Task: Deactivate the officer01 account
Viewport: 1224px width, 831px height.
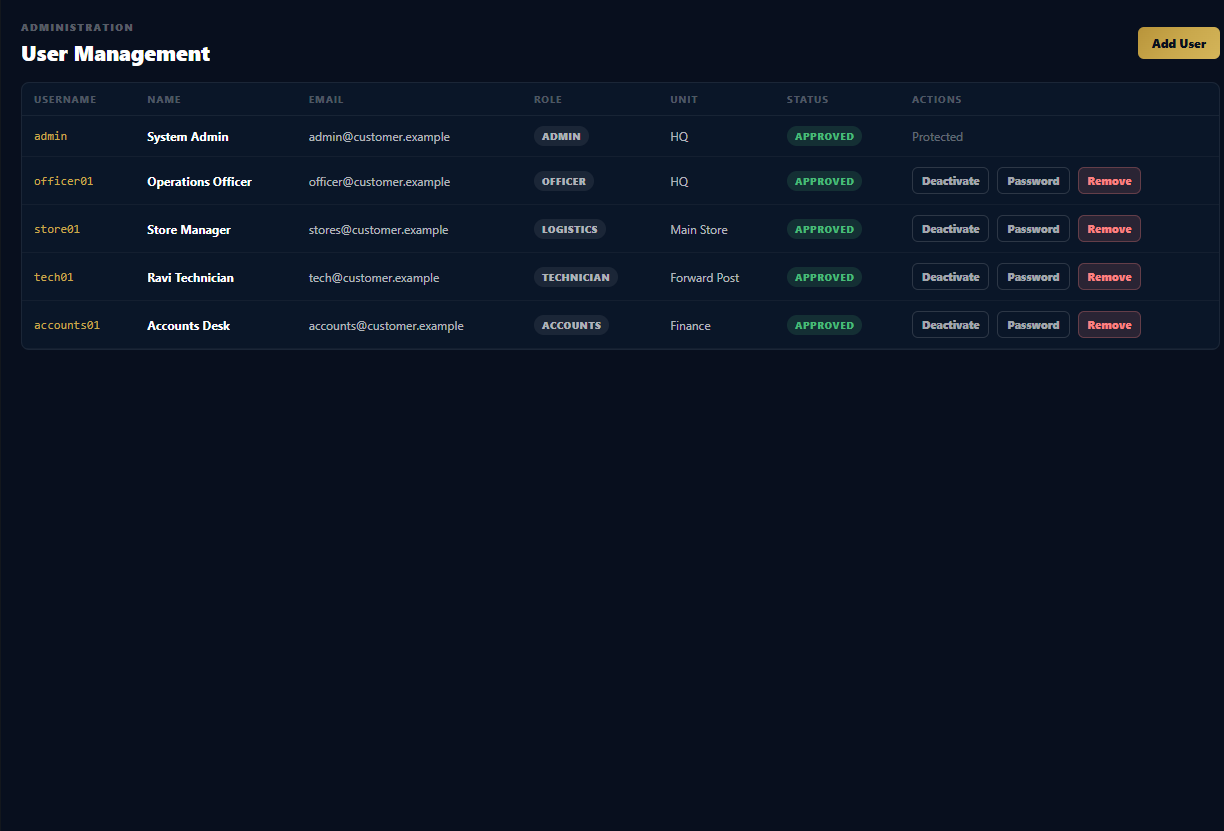Action: pyautogui.click(x=950, y=181)
